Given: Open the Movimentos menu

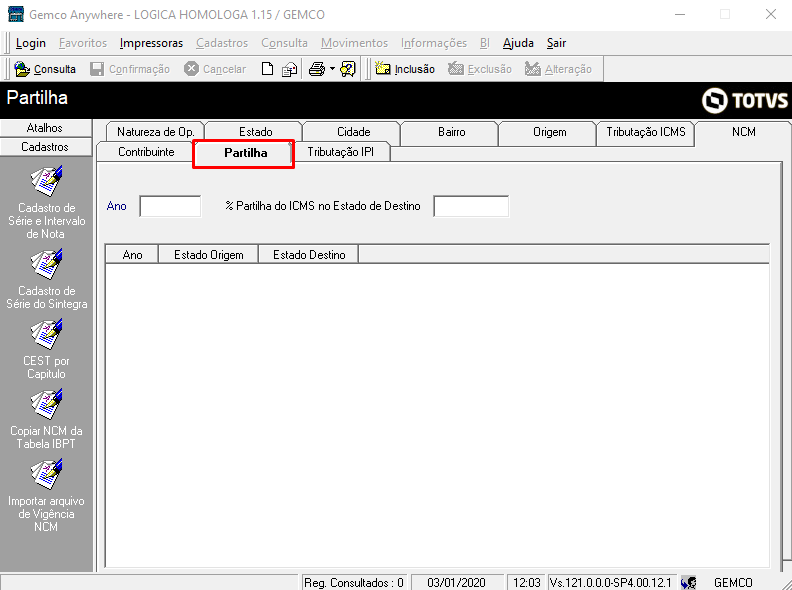Looking at the screenshot, I should click(x=354, y=43).
